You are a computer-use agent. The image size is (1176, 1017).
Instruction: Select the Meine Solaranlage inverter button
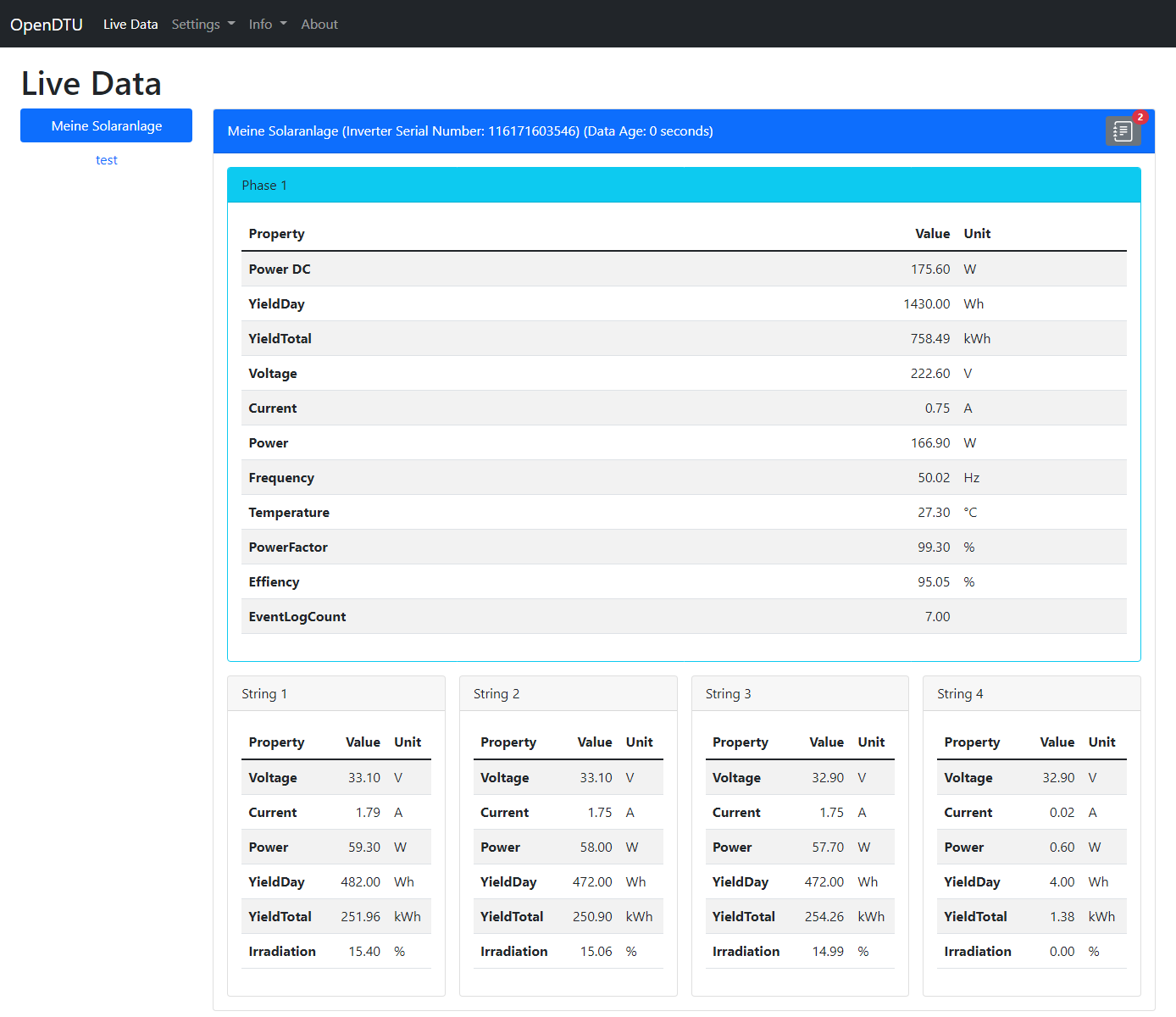click(106, 125)
